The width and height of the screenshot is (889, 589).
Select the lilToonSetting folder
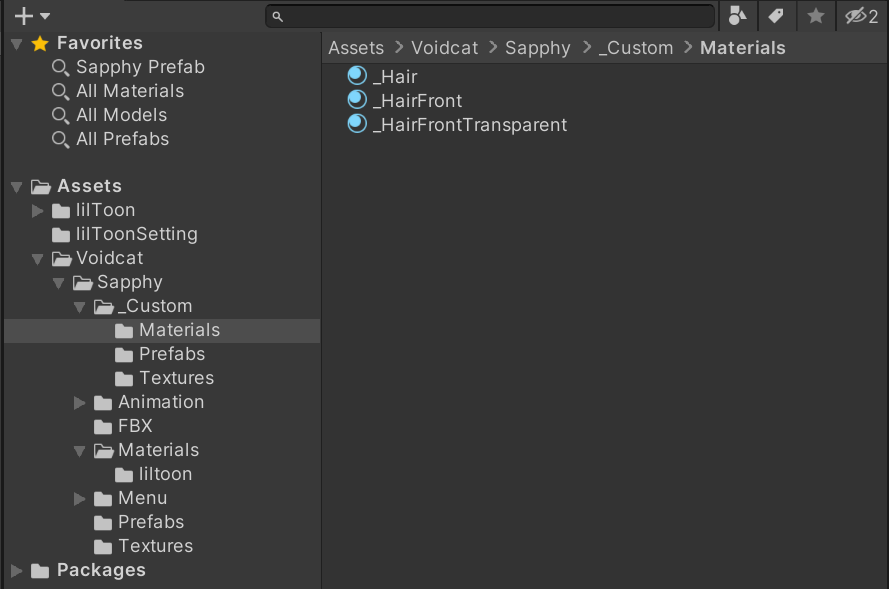pyautogui.click(x=136, y=234)
